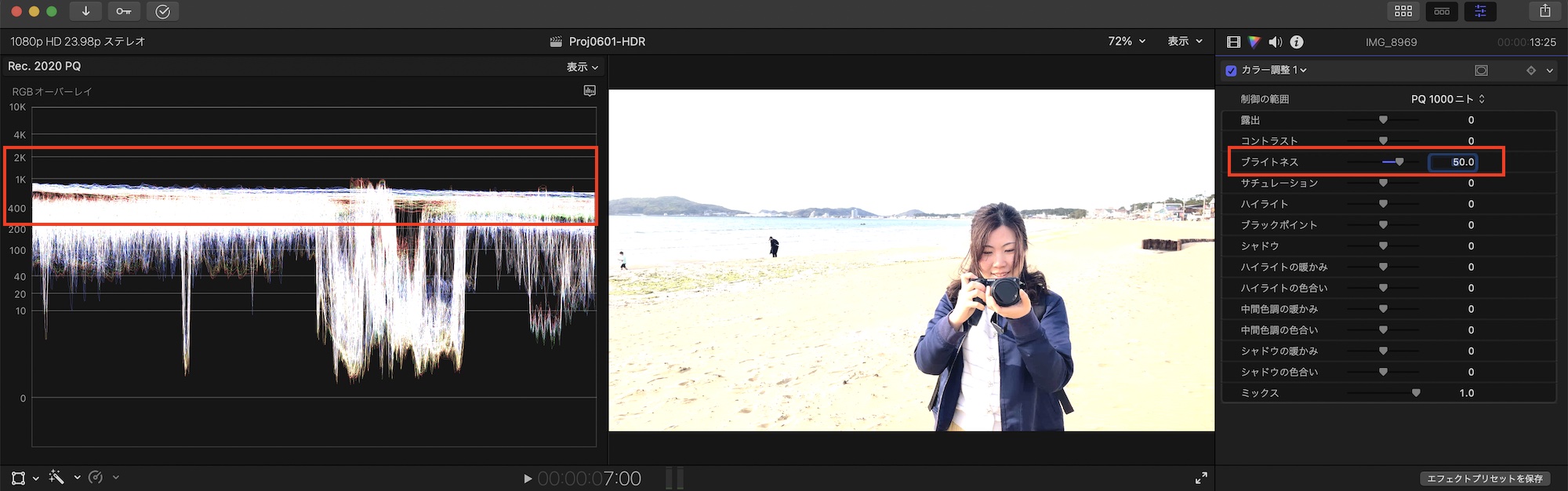This screenshot has height=491, width=1568.
Task: Open the viewer 表示 menu
Action: [x=1185, y=41]
